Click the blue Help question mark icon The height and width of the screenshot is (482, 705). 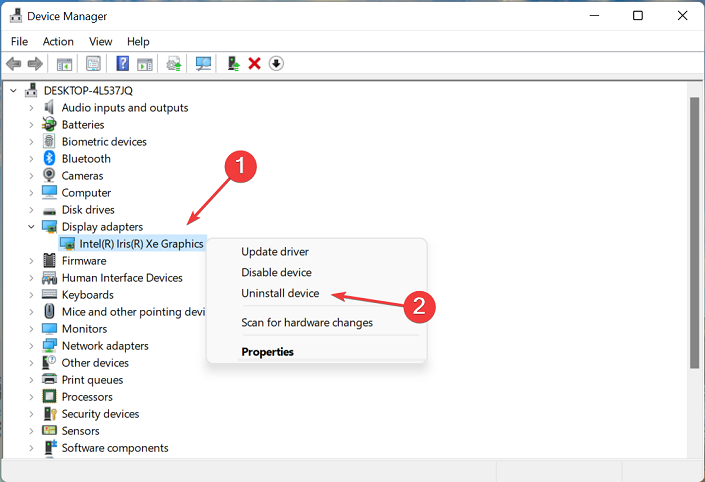click(x=123, y=64)
